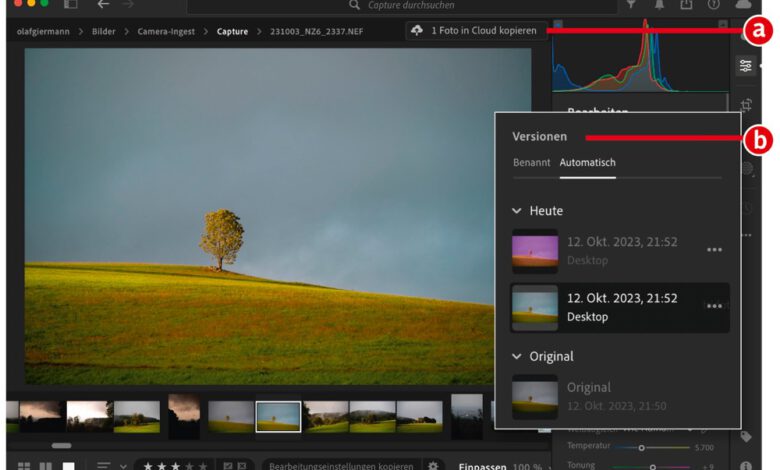Set rating to five stars
This screenshot has width=780, height=470.
tap(203, 466)
